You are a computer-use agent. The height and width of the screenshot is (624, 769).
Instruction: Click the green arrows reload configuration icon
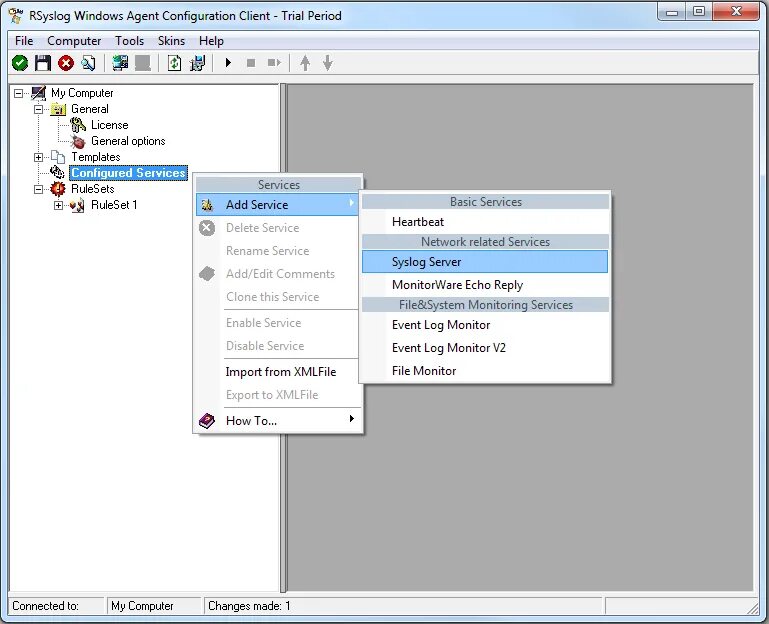[174, 63]
